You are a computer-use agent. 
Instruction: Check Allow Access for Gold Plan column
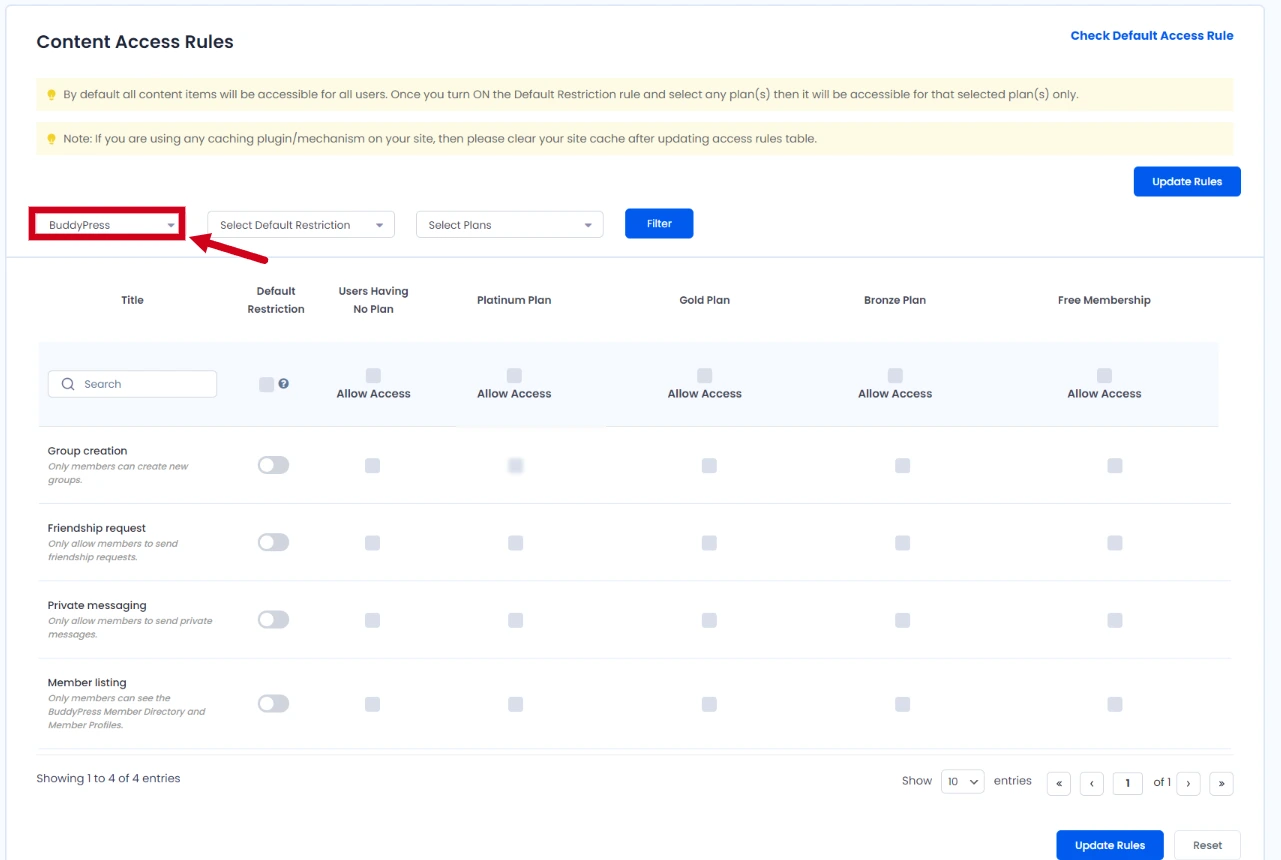pyautogui.click(x=705, y=375)
